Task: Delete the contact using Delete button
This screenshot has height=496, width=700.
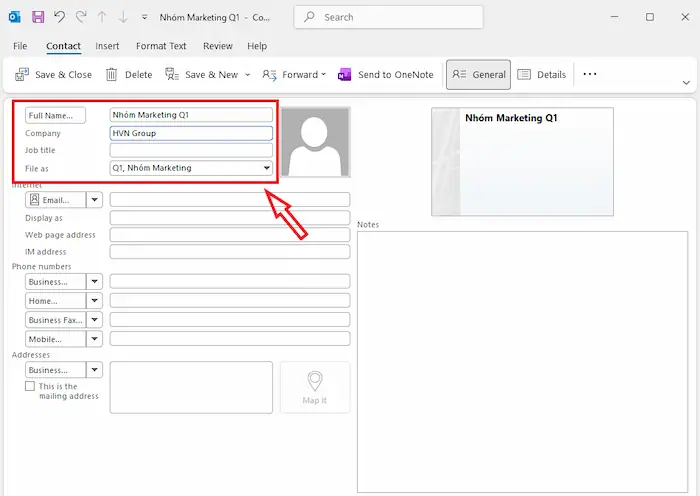Action: pos(129,75)
